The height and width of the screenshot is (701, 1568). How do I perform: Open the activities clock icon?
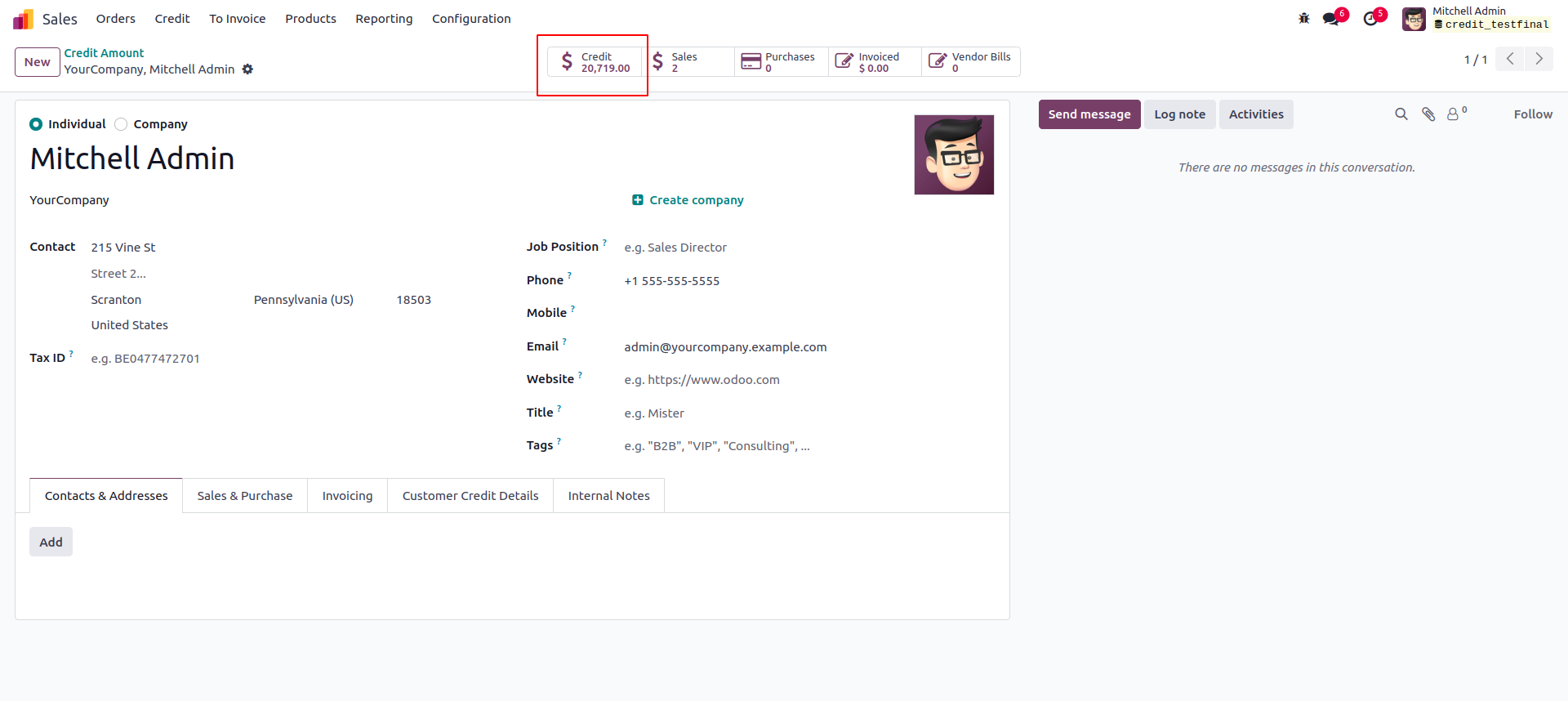(1370, 19)
